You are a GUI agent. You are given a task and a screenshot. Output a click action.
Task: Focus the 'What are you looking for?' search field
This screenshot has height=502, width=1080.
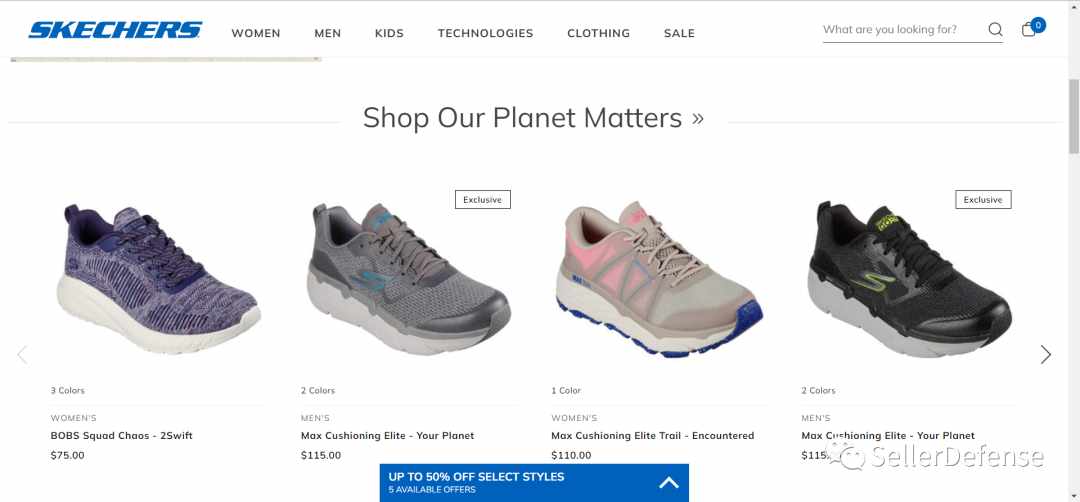[903, 30]
